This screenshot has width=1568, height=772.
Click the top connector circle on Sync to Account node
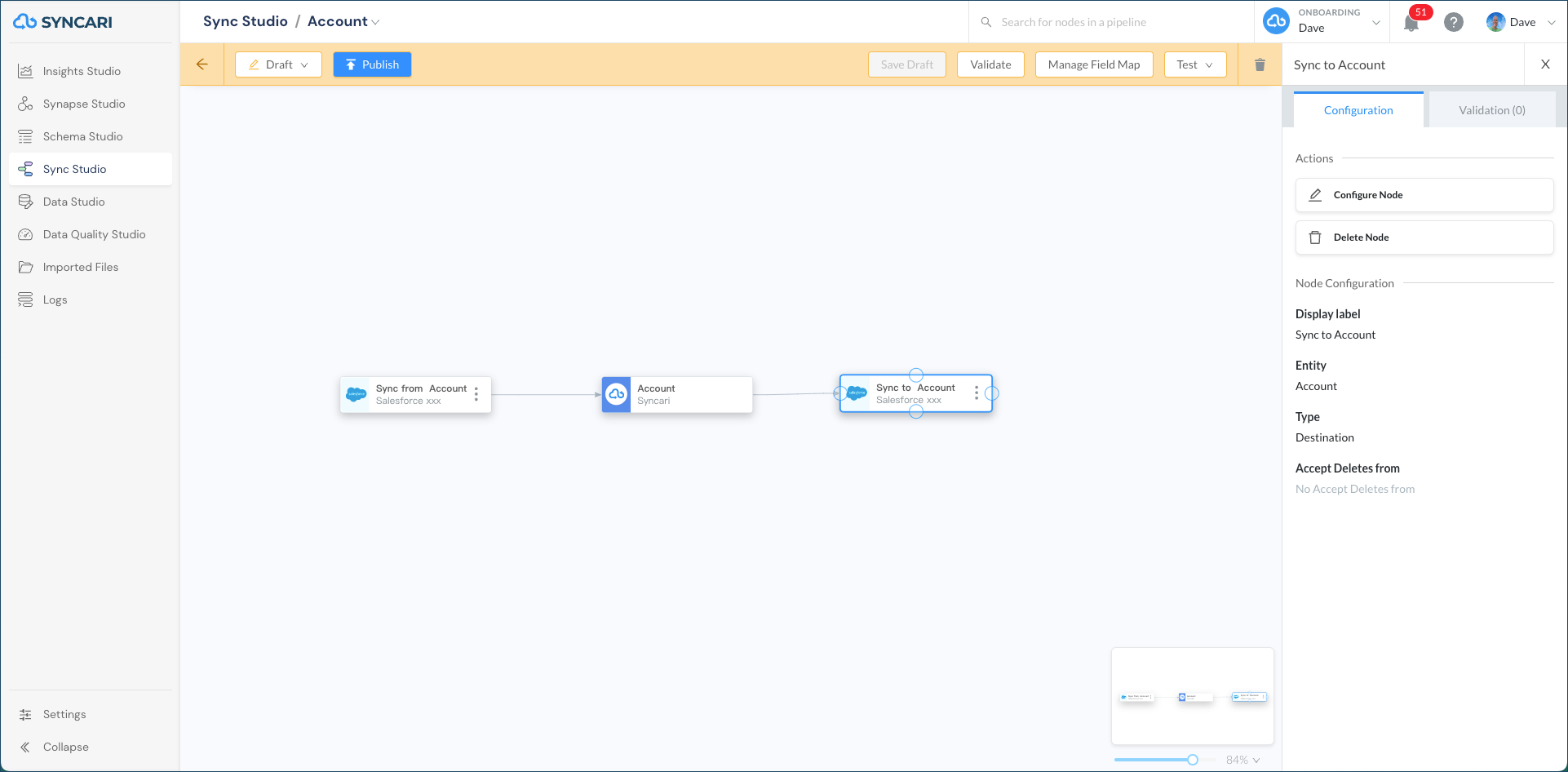coord(916,375)
